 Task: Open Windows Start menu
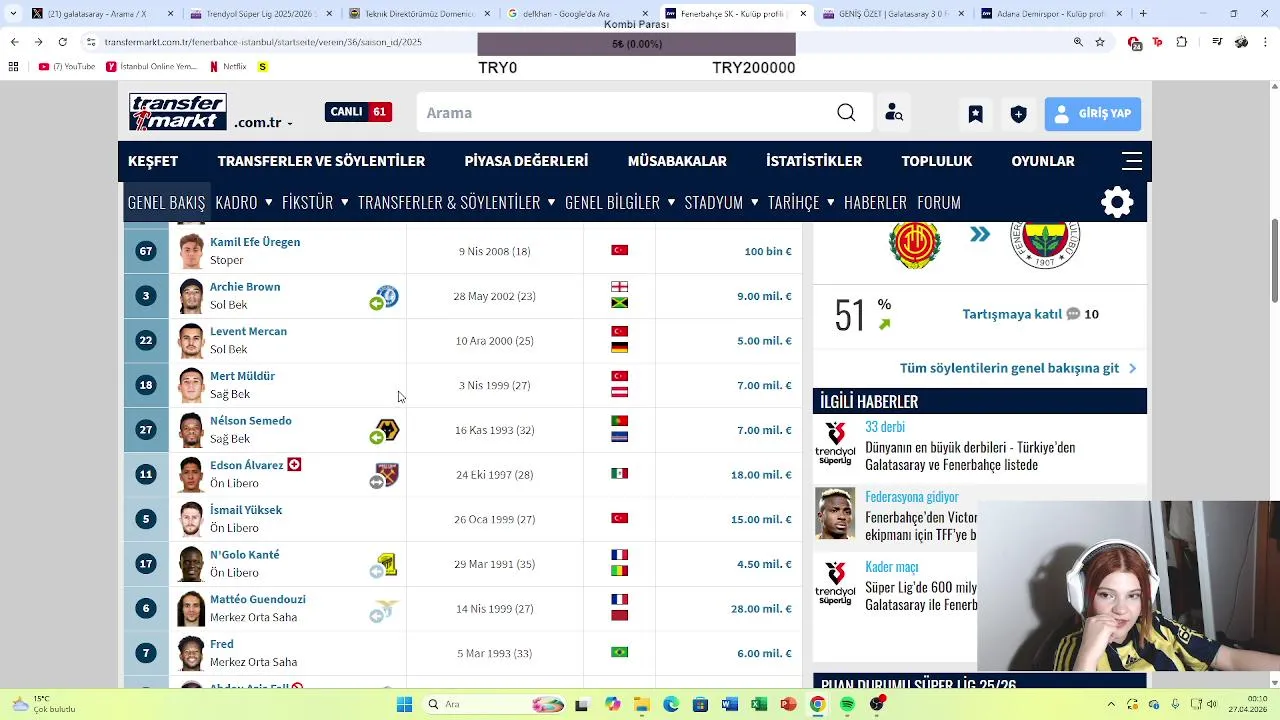[x=404, y=704]
